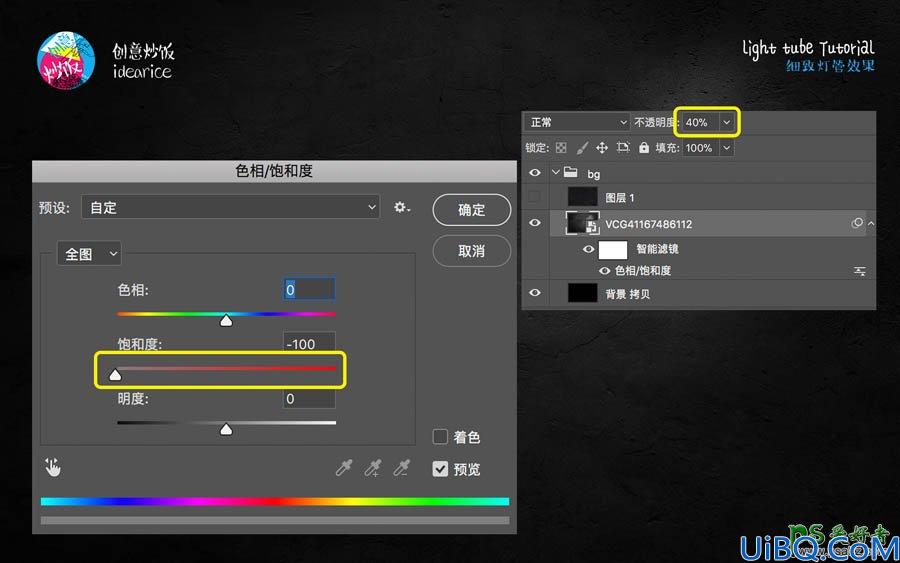Click the 图层 1 layer name
The width and height of the screenshot is (900, 563).
tap(620, 198)
